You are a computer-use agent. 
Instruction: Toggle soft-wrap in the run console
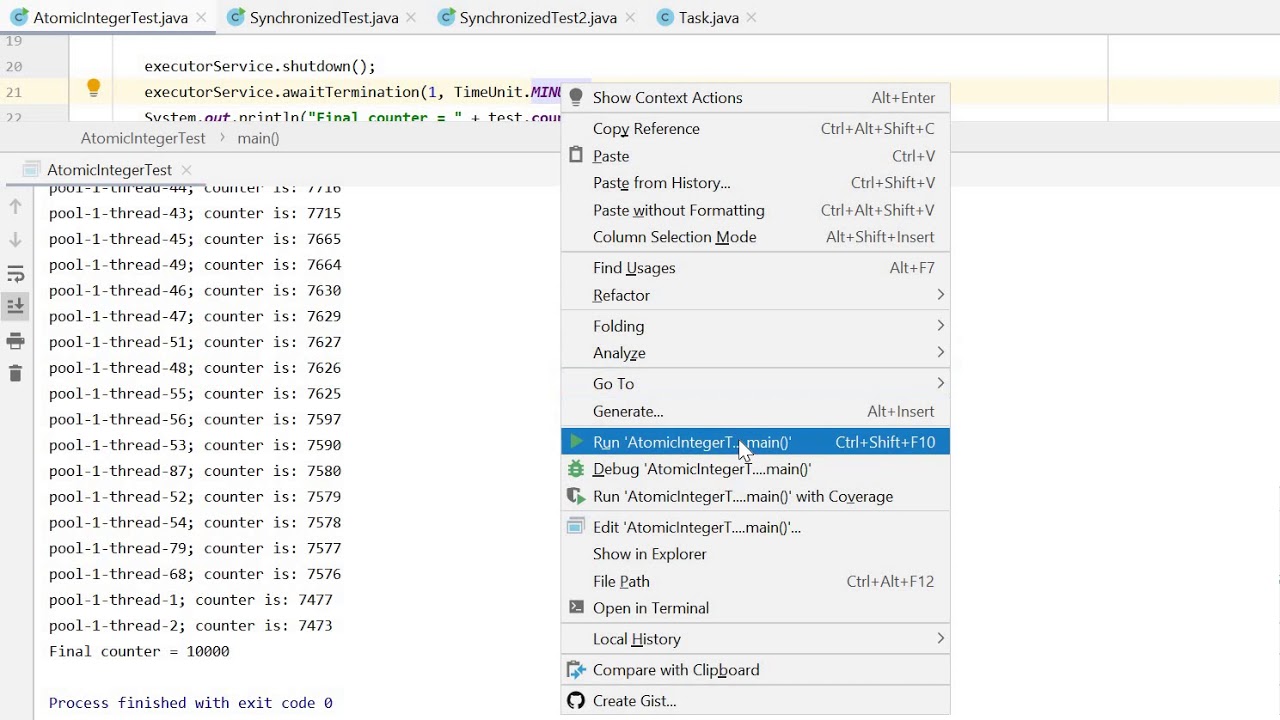click(15, 274)
